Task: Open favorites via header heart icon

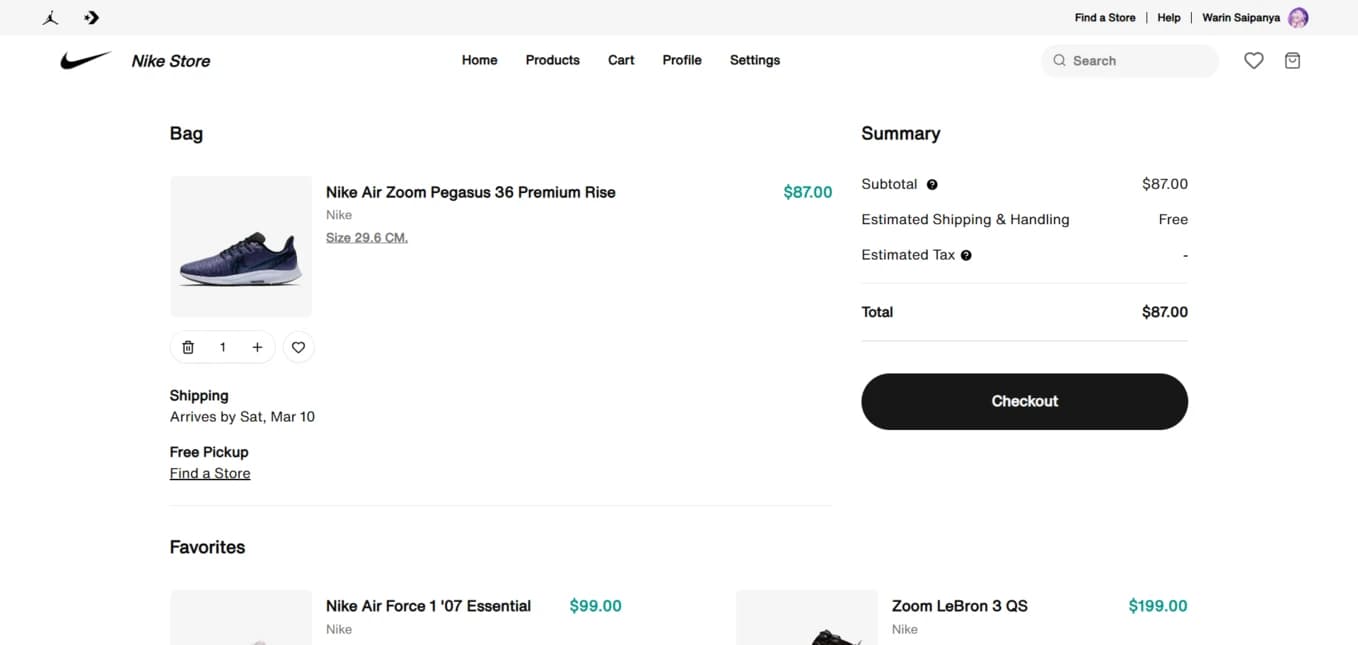Action: 1254,61
